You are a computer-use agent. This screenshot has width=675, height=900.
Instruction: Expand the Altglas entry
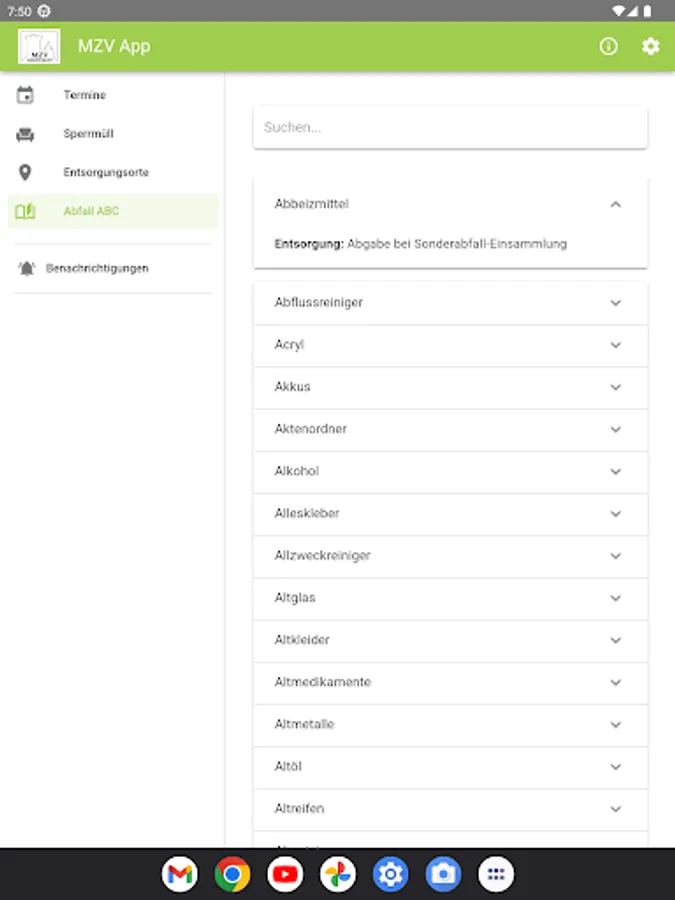click(615, 598)
